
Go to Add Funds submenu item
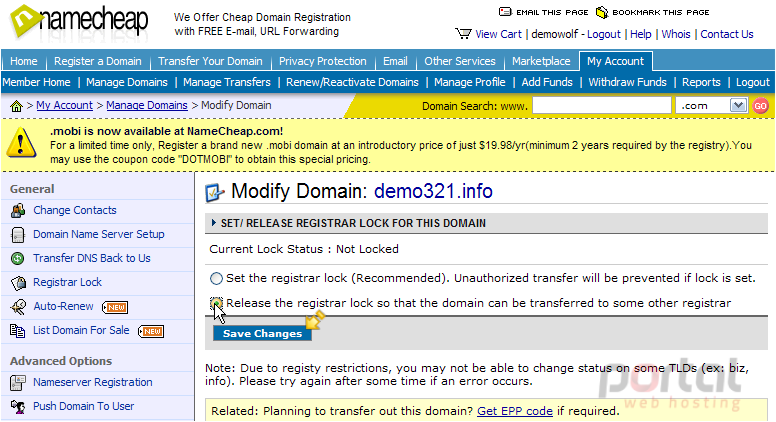click(547, 82)
